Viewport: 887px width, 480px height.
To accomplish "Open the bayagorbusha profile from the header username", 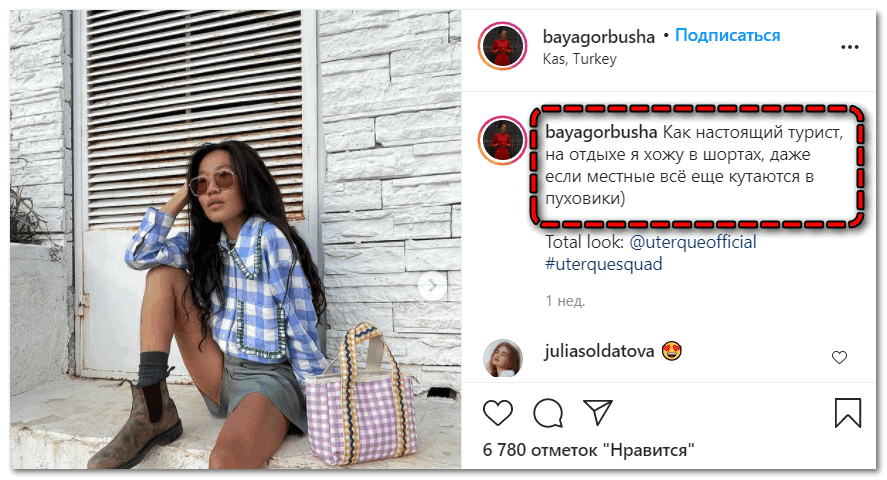I will click(x=598, y=37).
